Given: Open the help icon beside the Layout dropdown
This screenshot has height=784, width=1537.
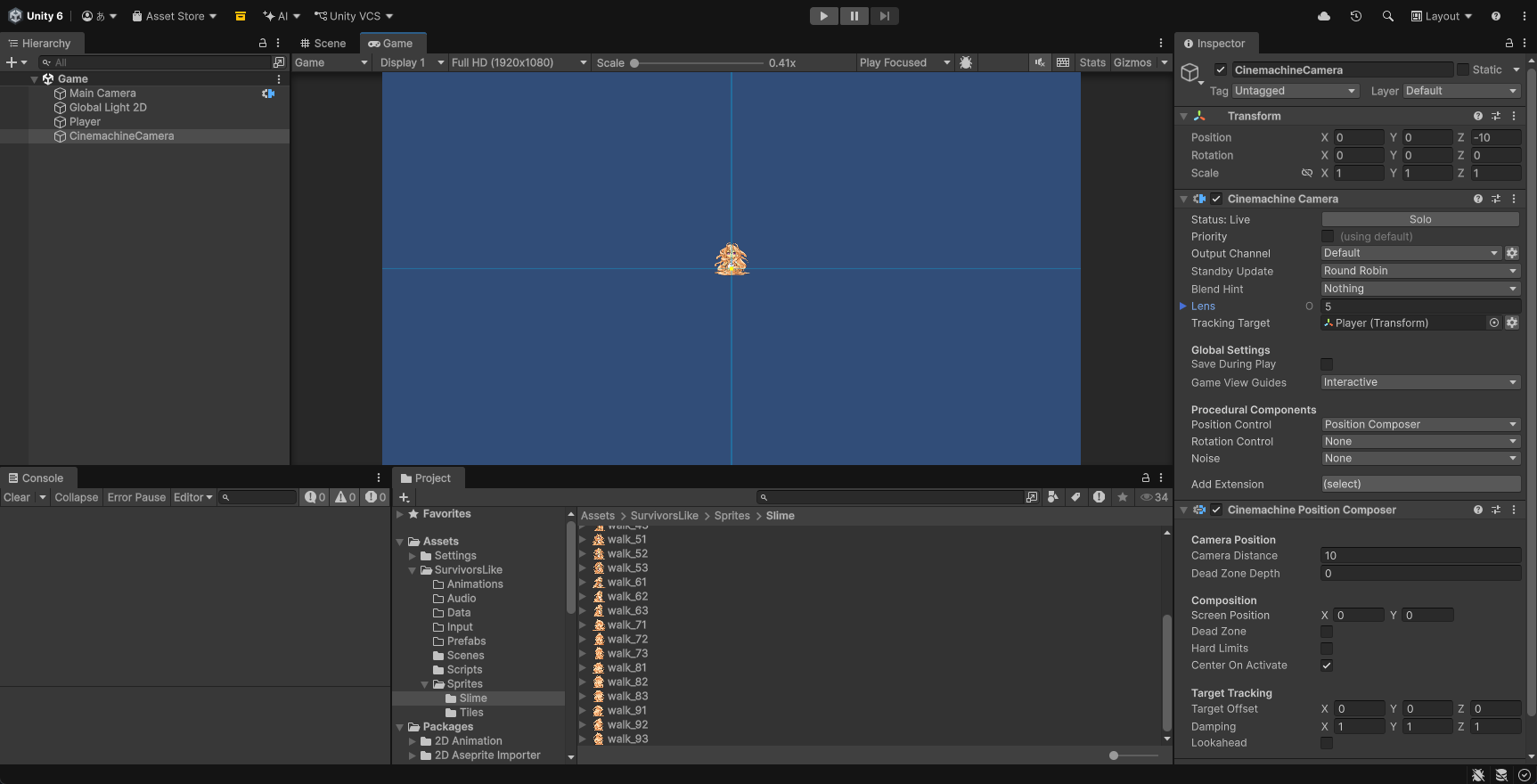Looking at the screenshot, I should (1496, 16).
